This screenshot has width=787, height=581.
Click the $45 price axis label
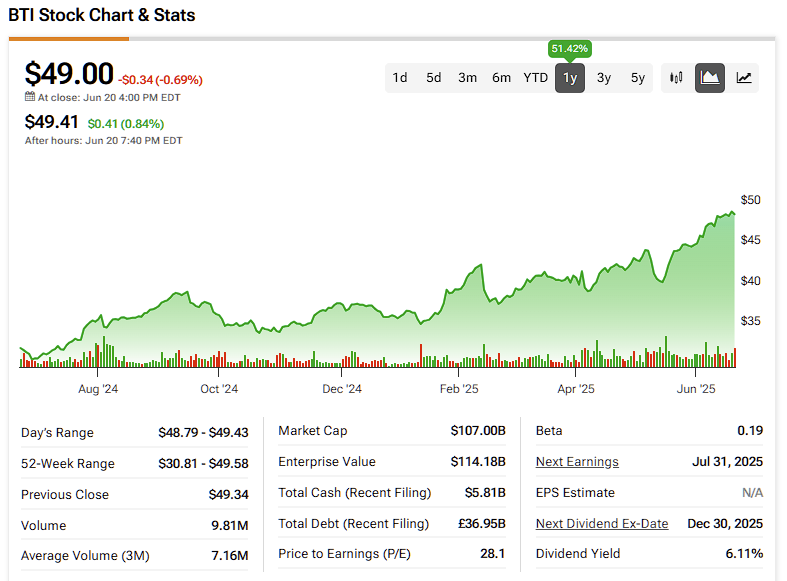(x=750, y=240)
